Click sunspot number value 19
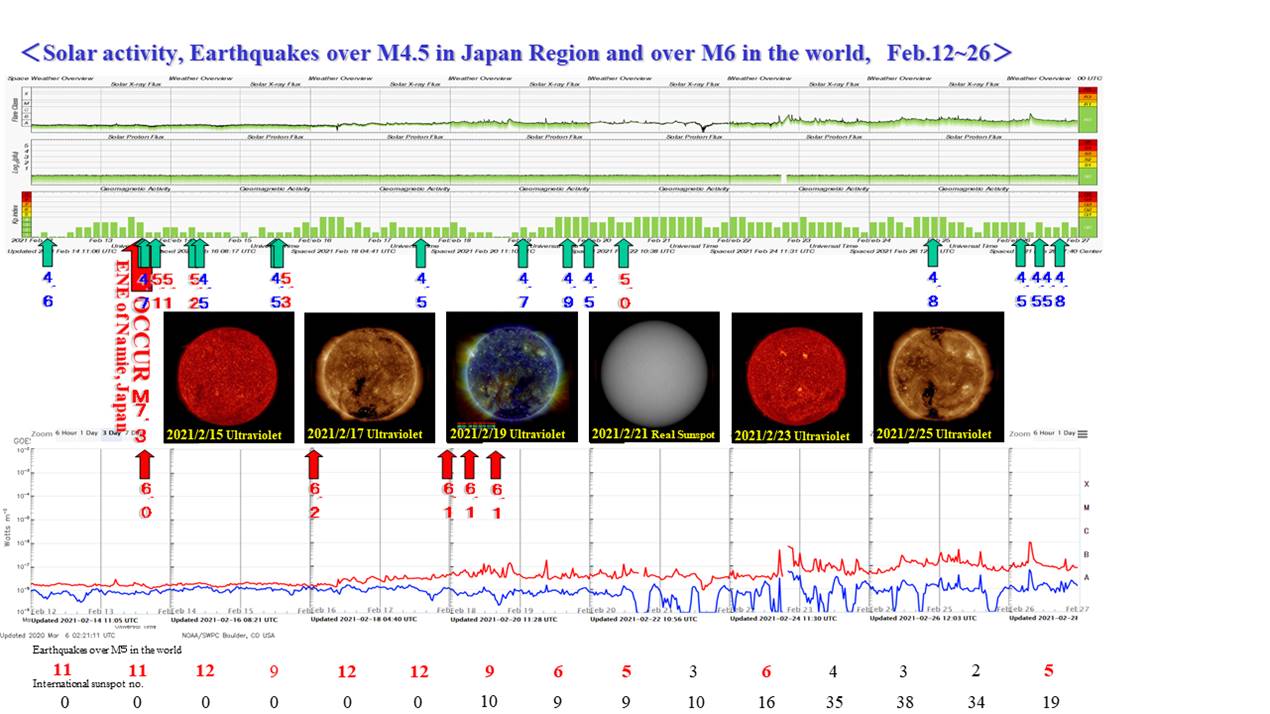 click(1051, 703)
